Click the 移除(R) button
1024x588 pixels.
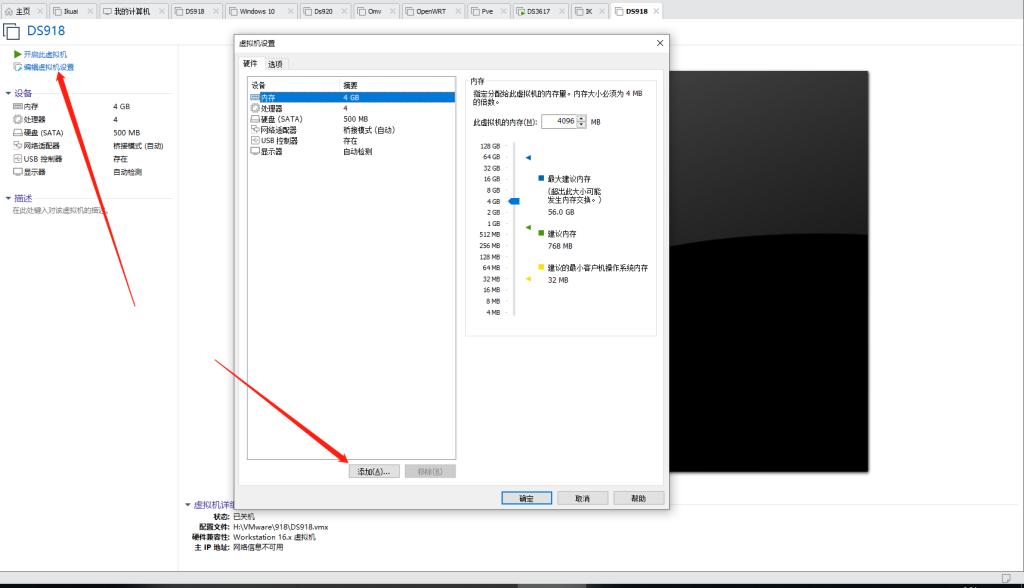coord(430,471)
